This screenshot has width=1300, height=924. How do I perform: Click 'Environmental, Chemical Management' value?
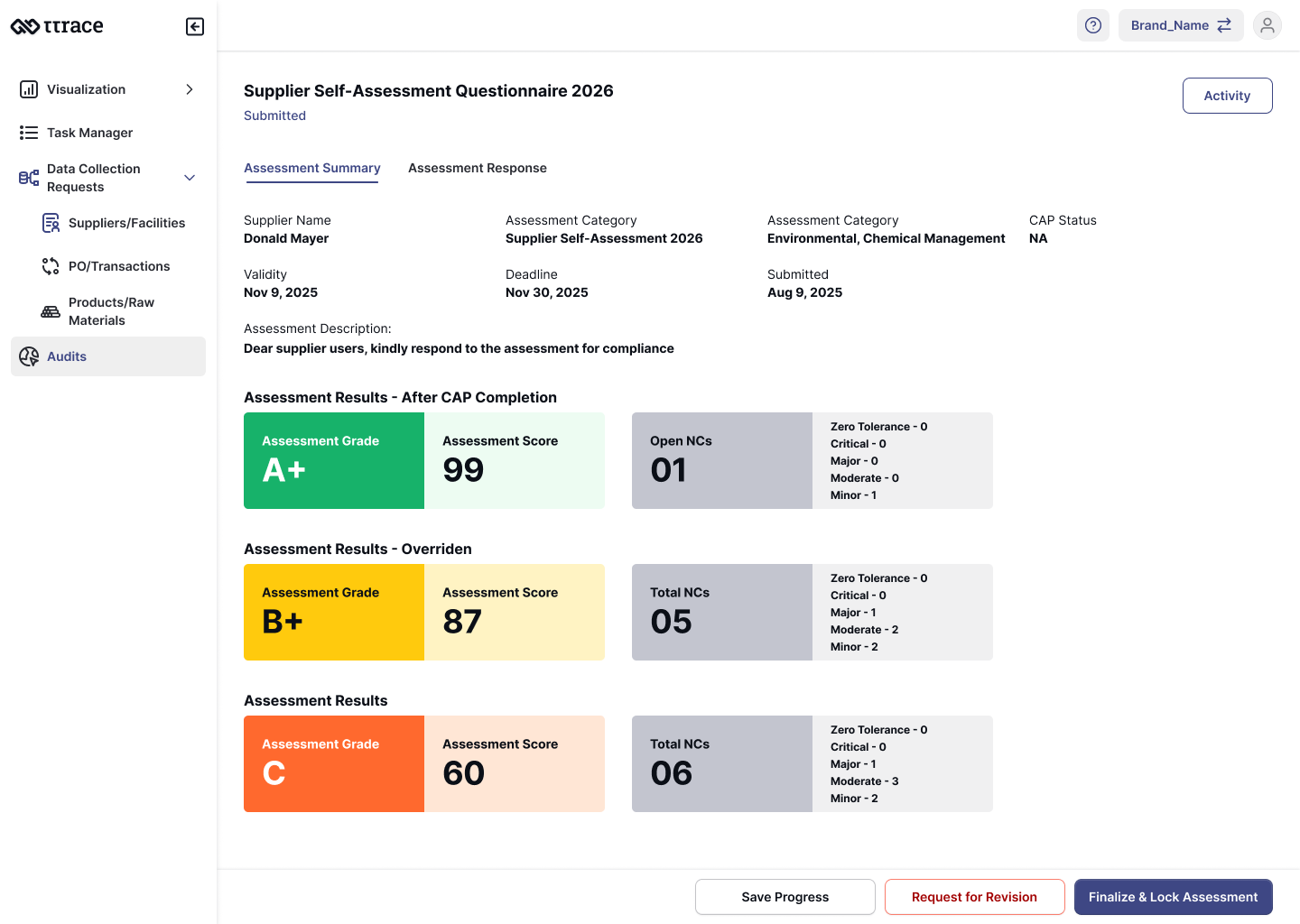886,238
